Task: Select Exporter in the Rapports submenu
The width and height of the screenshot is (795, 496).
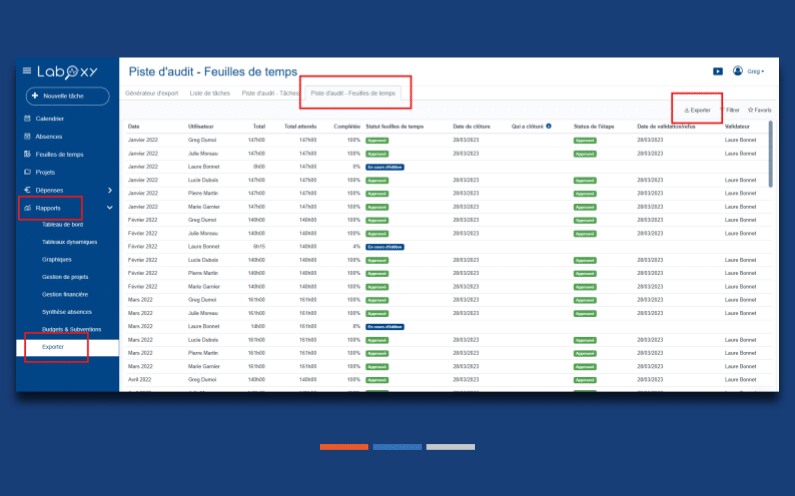Action: tap(53, 346)
